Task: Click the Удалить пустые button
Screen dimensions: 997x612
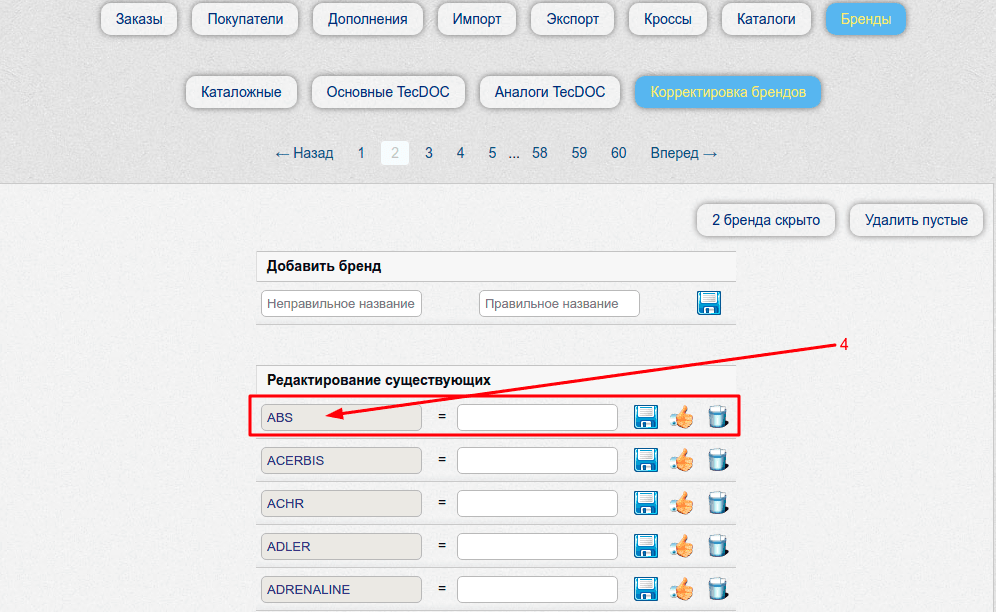Action: tap(916, 220)
